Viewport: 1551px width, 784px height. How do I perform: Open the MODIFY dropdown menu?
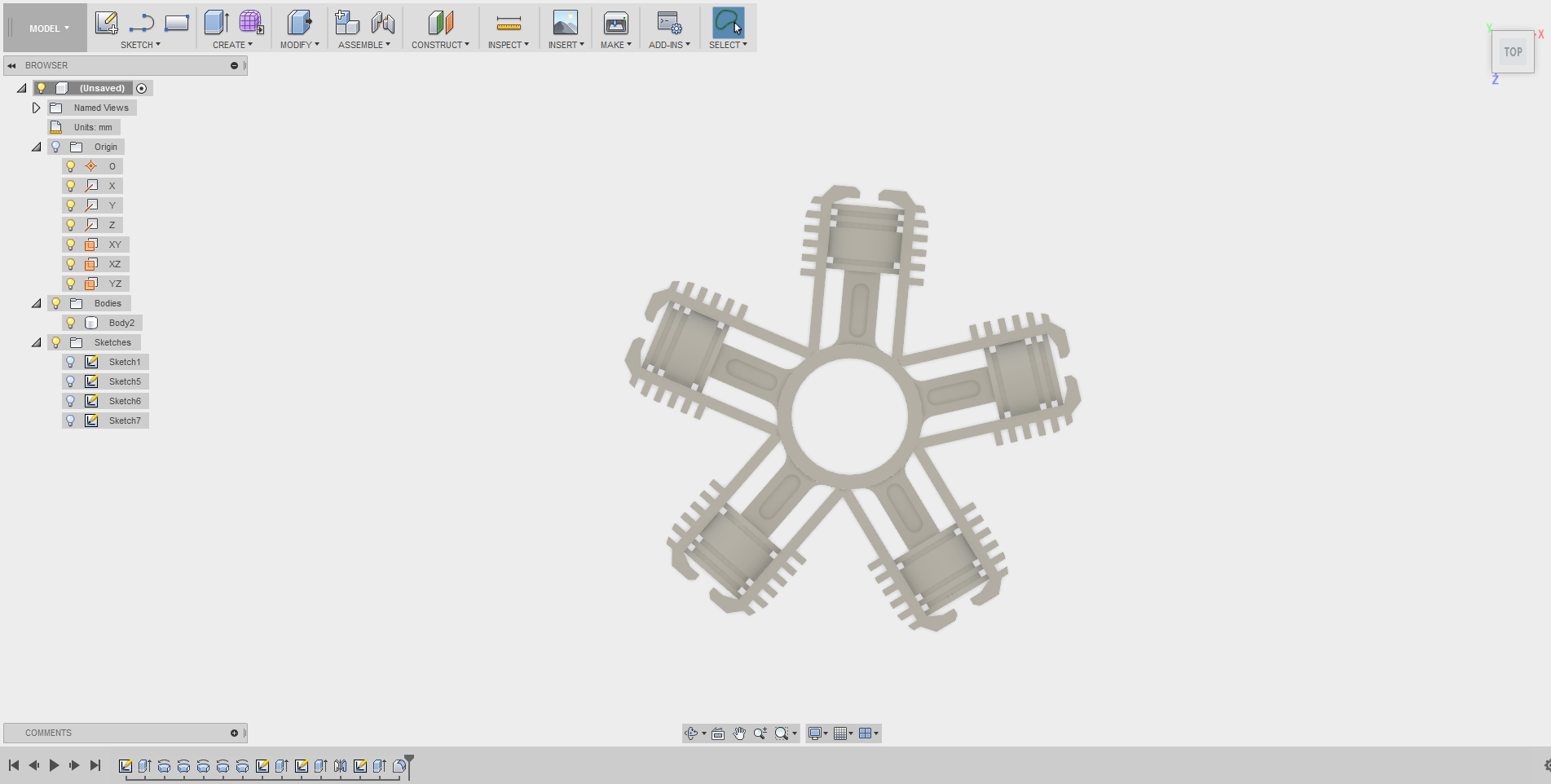coord(299,45)
